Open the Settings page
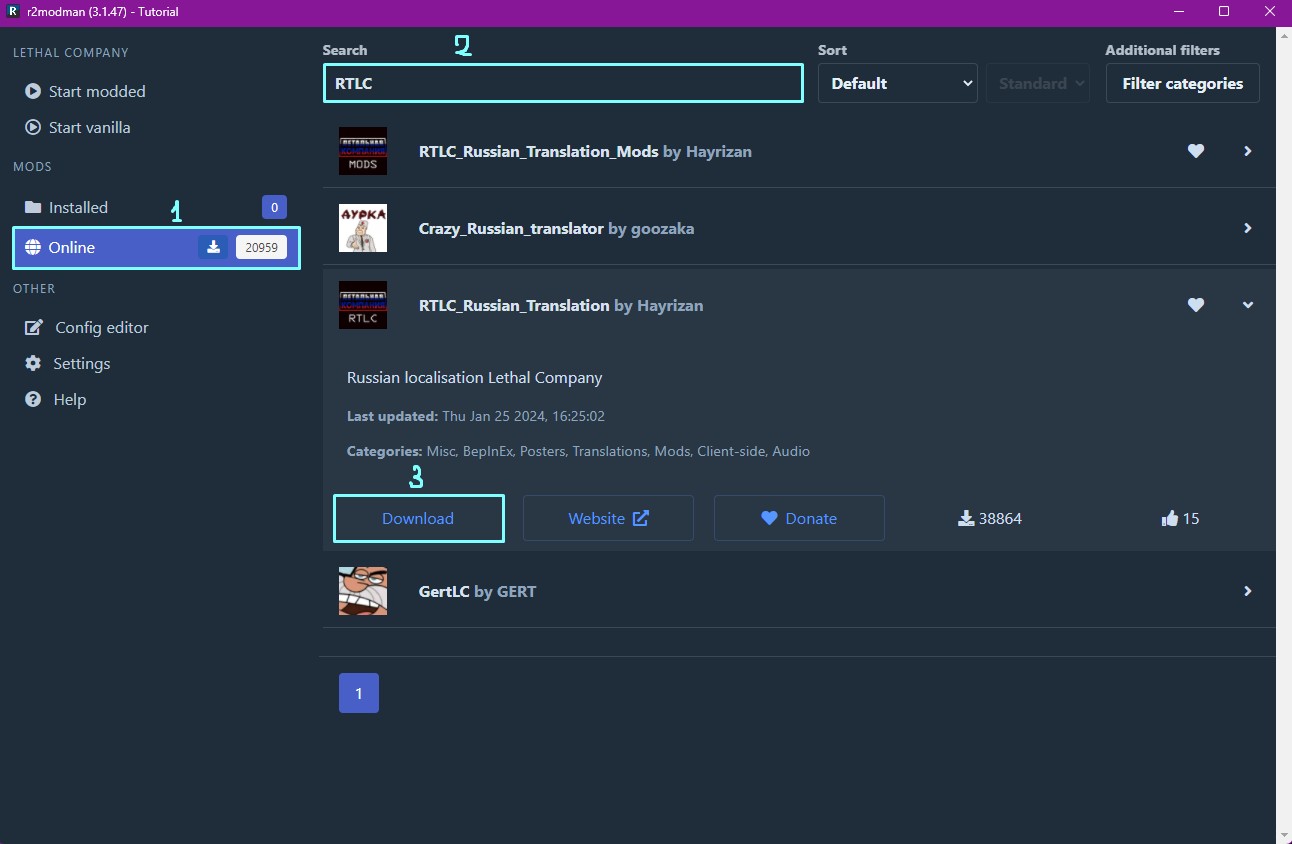This screenshot has height=844, width=1292. [156, 363]
